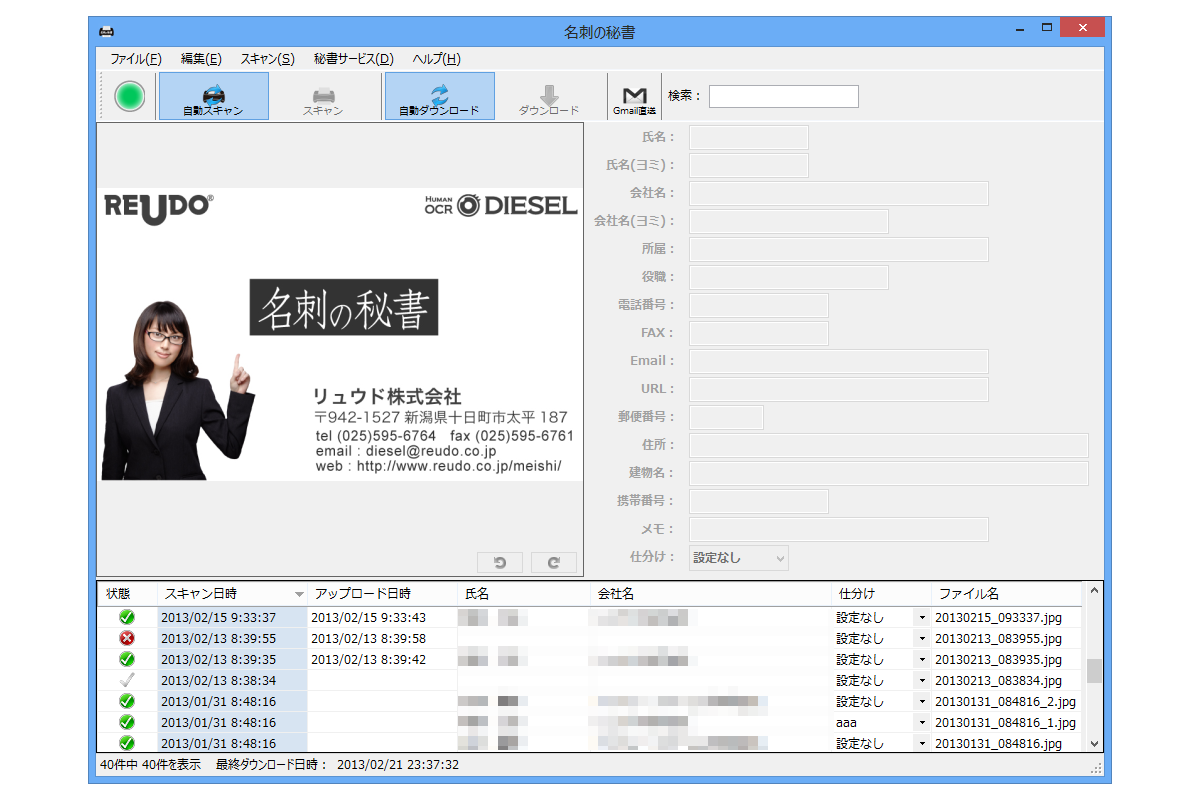The height and width of the screenshot is (800, 1200).
Task: Rotate the card image counterclockwise
Action: 501,563
